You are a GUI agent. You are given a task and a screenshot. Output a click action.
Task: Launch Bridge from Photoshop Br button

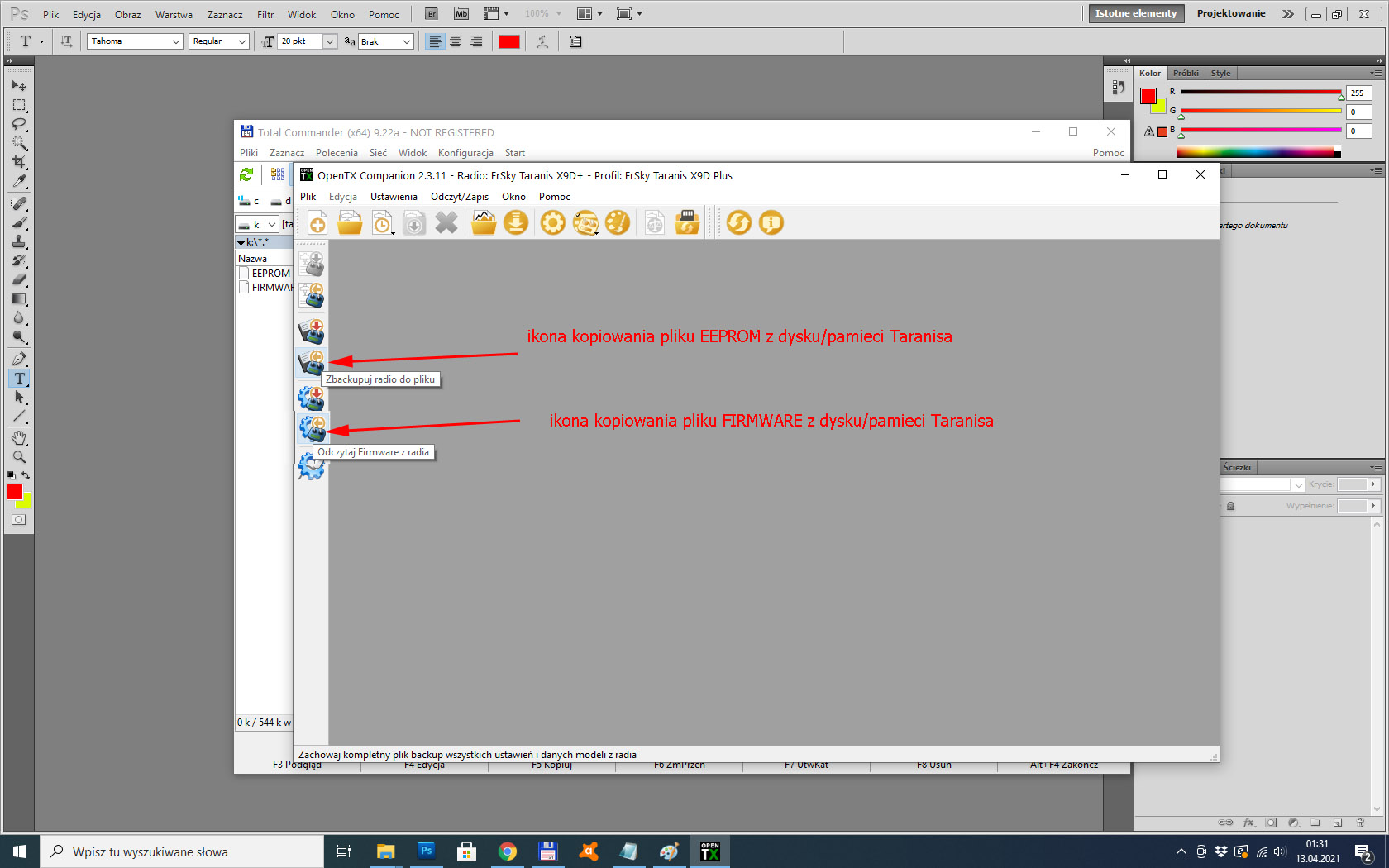[x=431, y=14]
